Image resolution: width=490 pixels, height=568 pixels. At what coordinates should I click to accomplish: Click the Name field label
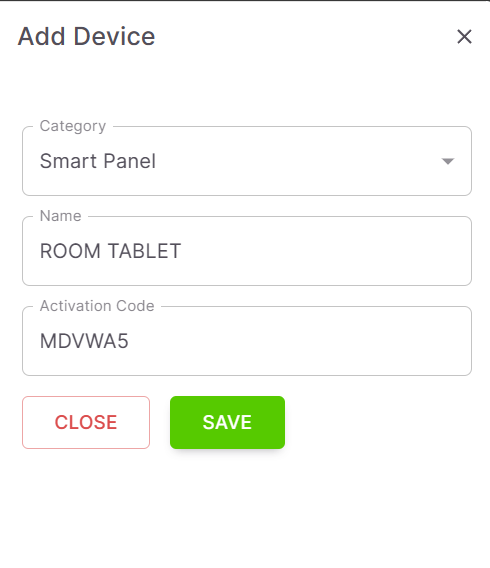click(60, 216)
